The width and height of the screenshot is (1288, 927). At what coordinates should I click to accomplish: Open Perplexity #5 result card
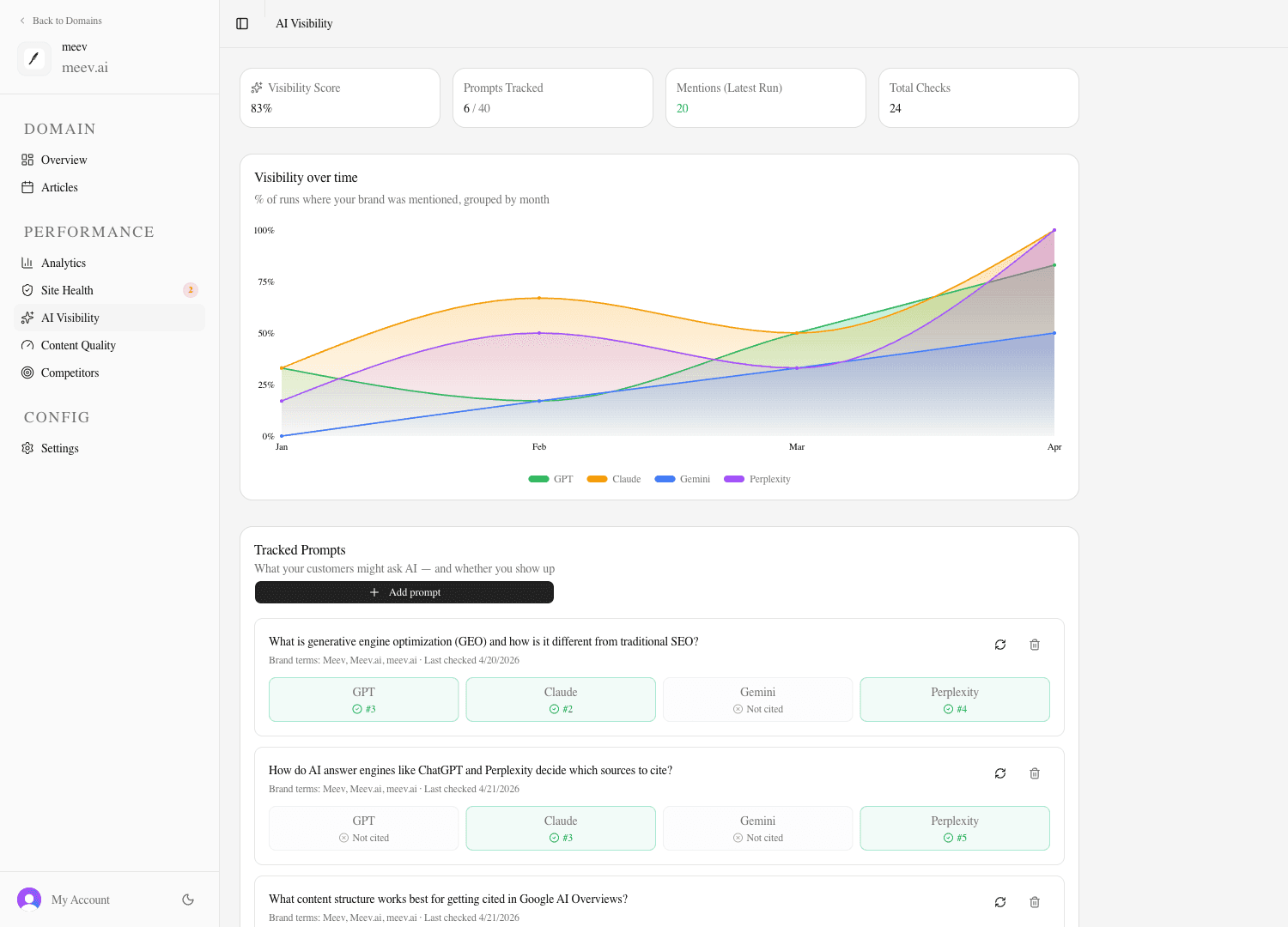tap(955, 828)
